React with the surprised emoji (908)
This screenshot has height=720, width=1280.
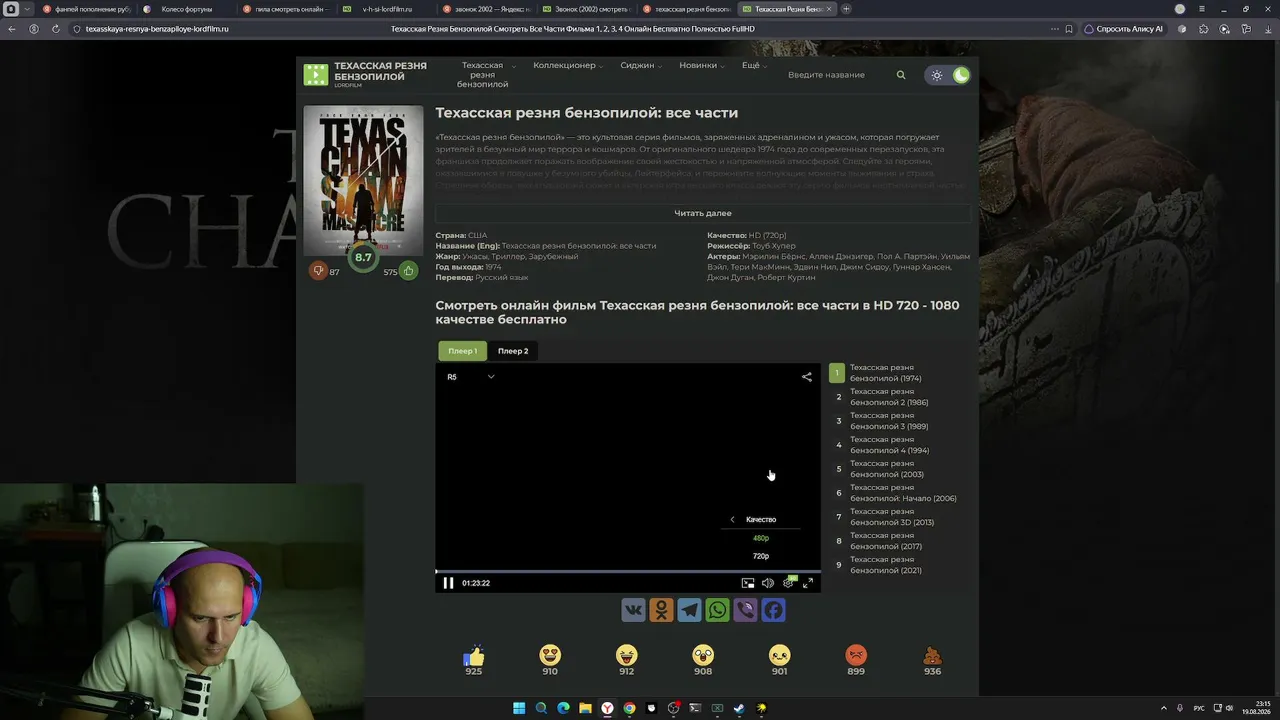(x=703, y=655)
